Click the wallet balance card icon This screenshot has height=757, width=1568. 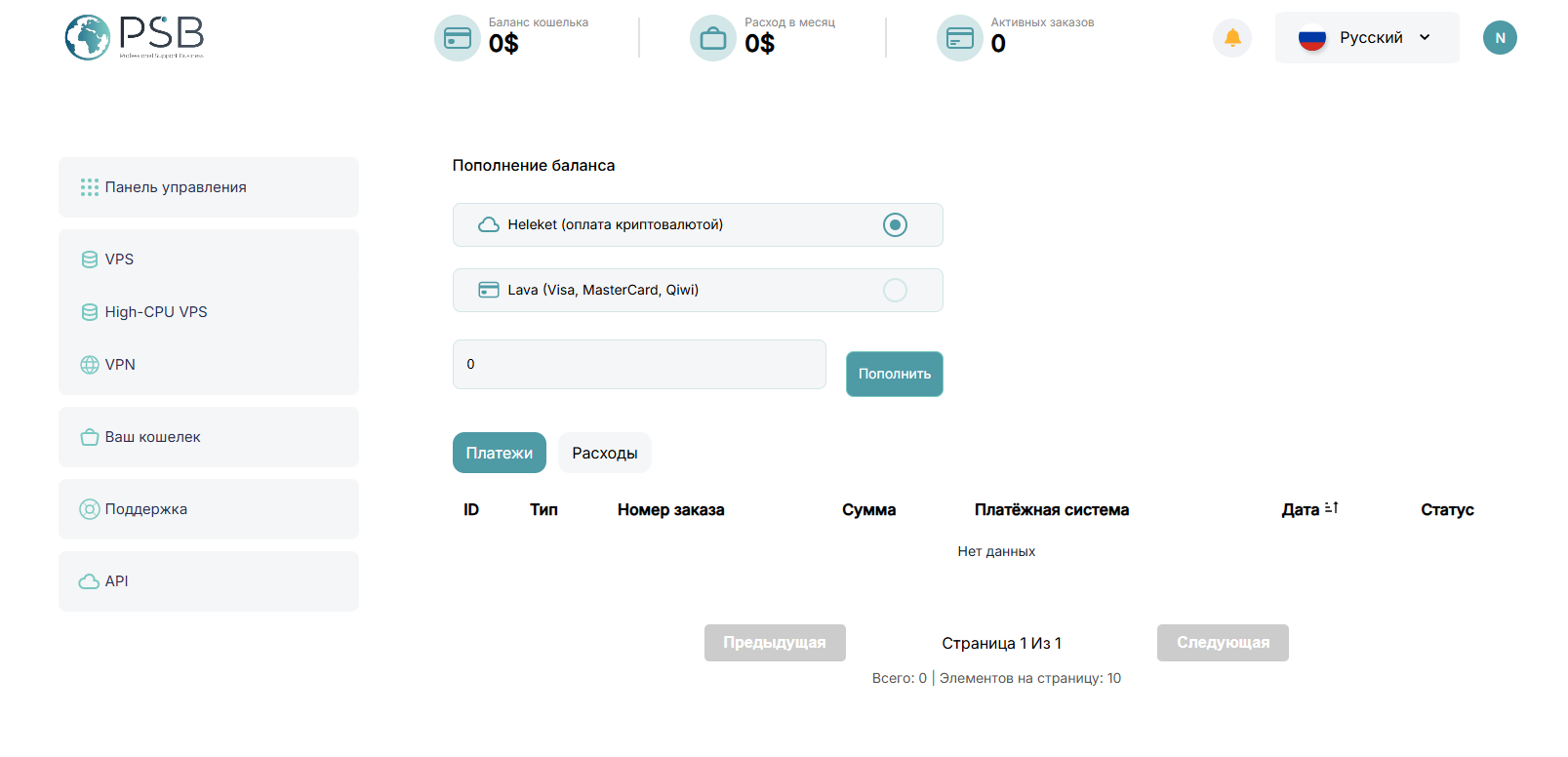point(457,38)
